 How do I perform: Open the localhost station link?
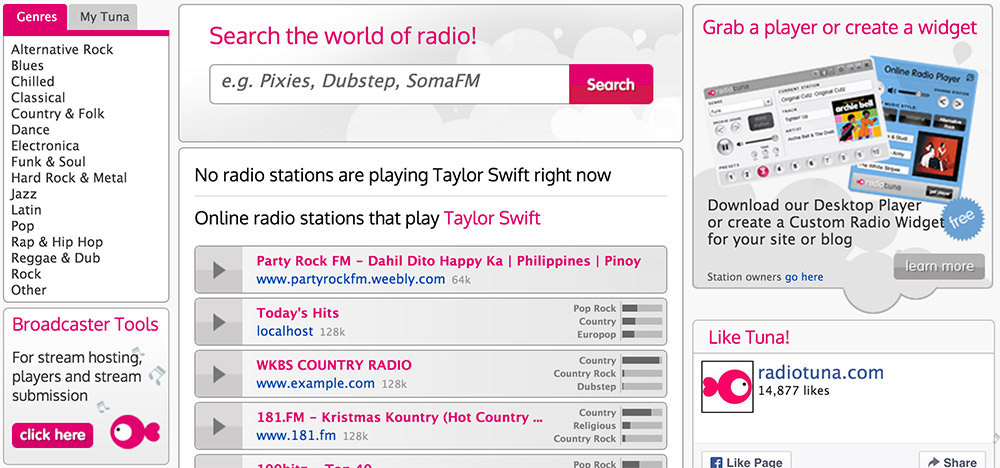[x=284, y=332]
